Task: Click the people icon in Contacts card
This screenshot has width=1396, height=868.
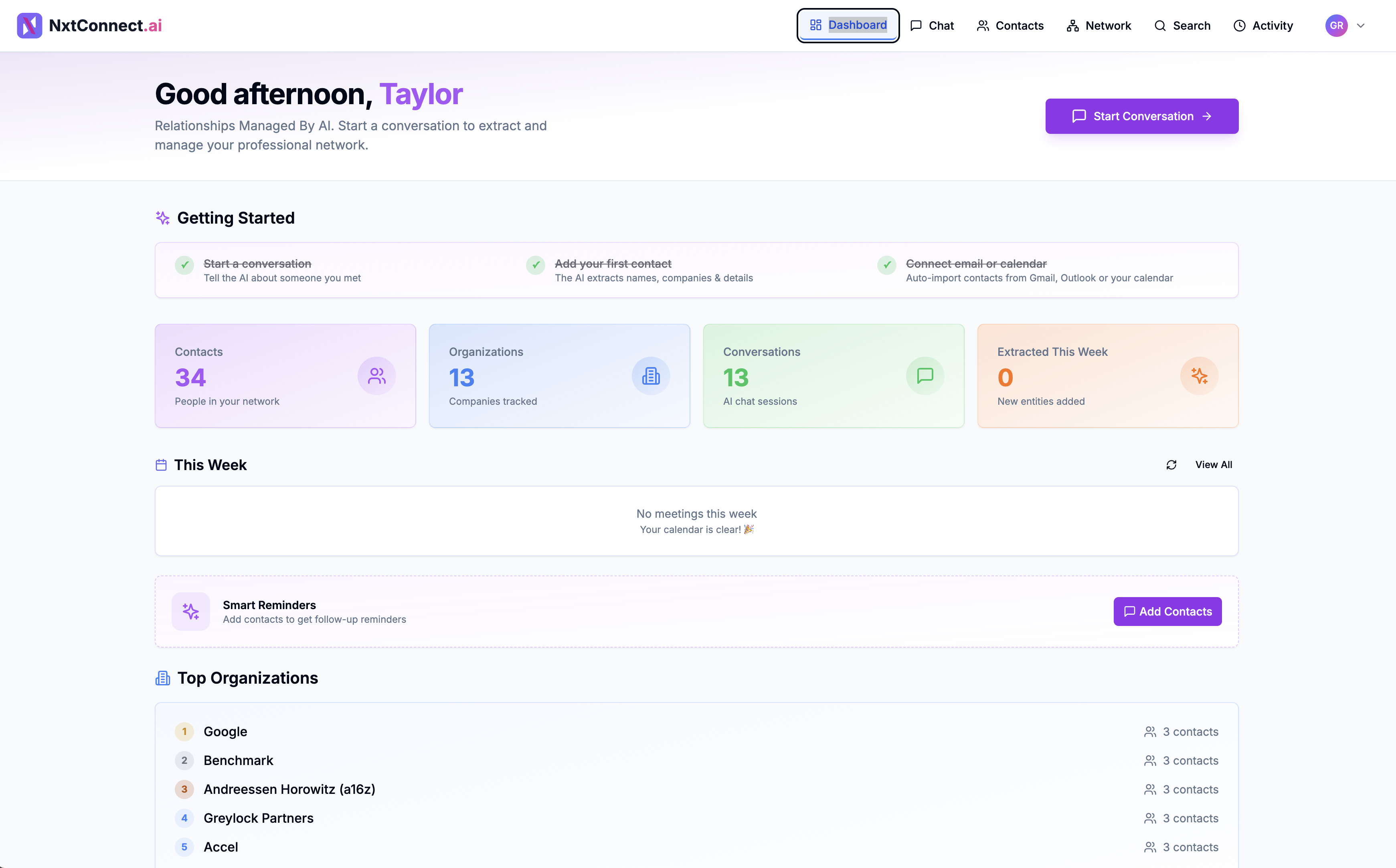Action: (x=377, y=376)
